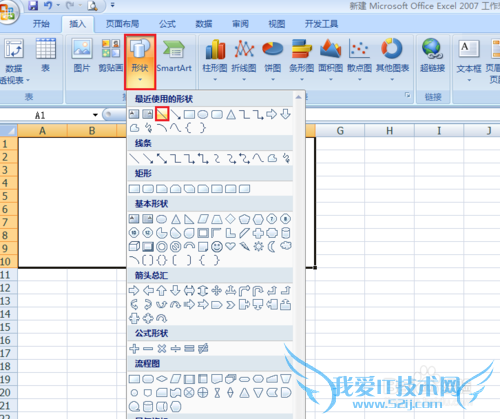This screenshot has height=419, width=500.
Task: Switch to the 审阅 (Review) tab
Action: click(240, 24)
